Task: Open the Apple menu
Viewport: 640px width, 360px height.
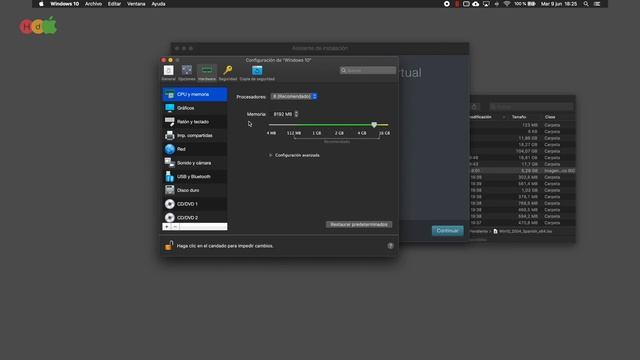Action: tap(41, 4)
